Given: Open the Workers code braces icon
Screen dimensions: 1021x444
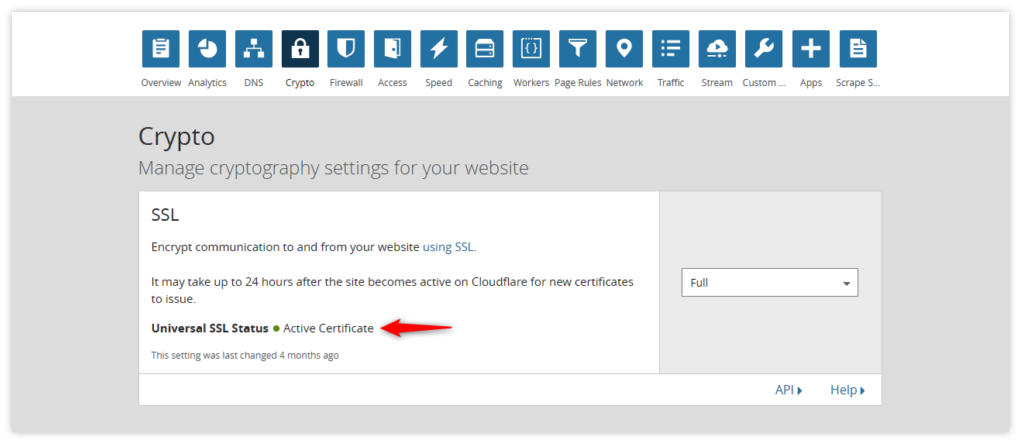Looking at the screenshot, I should pyautogui.click(x=531, y=49).
